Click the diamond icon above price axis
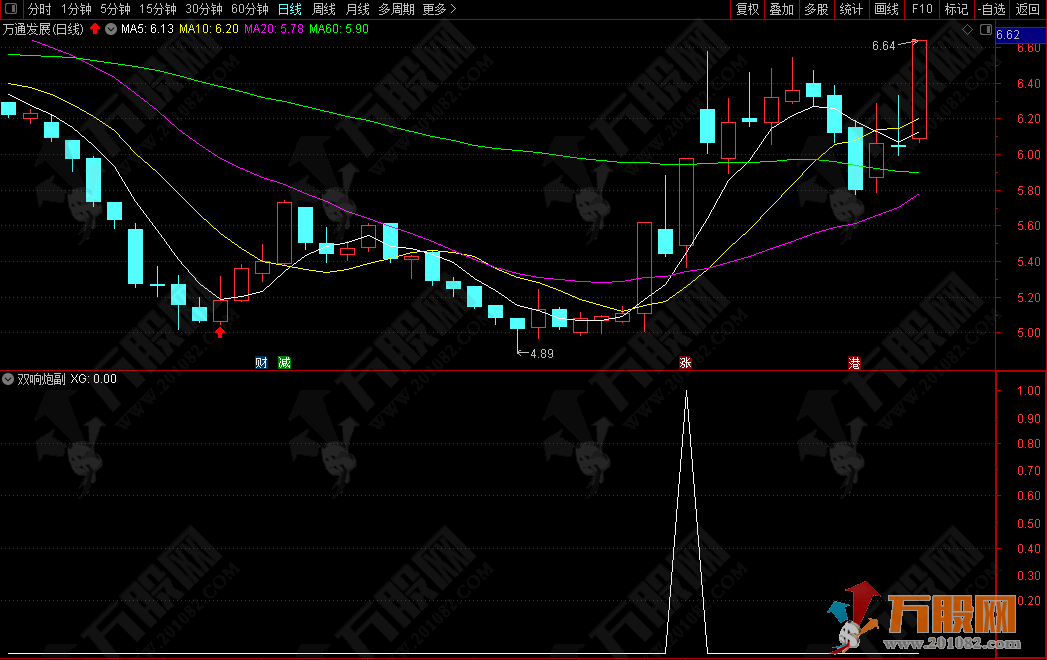1047x660 pixels. (967, 29)
